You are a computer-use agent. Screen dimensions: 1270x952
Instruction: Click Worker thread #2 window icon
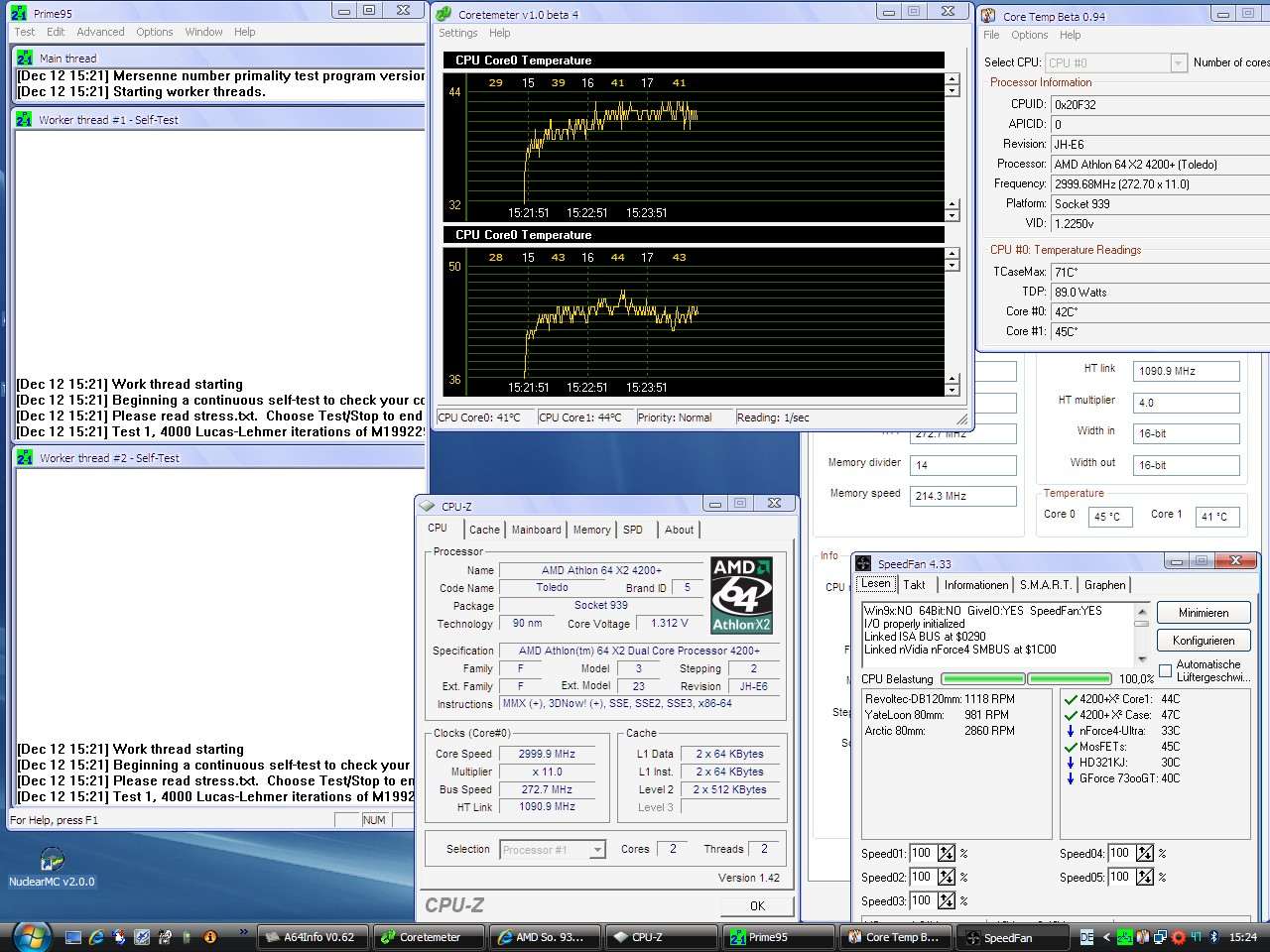pos(24,457)
